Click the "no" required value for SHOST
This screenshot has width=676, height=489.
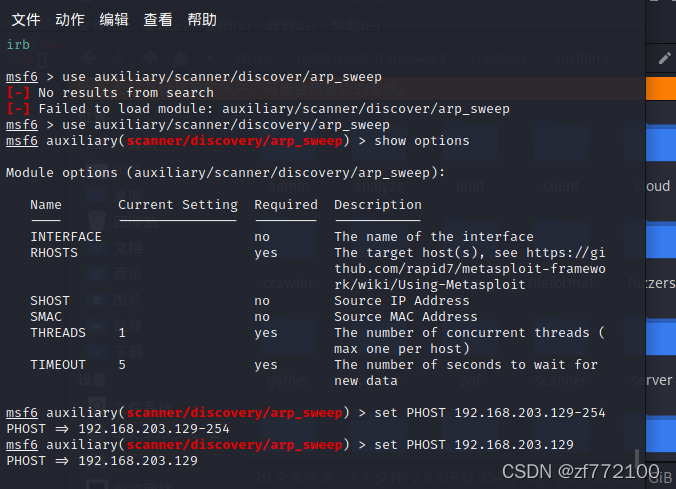point(262,301)
